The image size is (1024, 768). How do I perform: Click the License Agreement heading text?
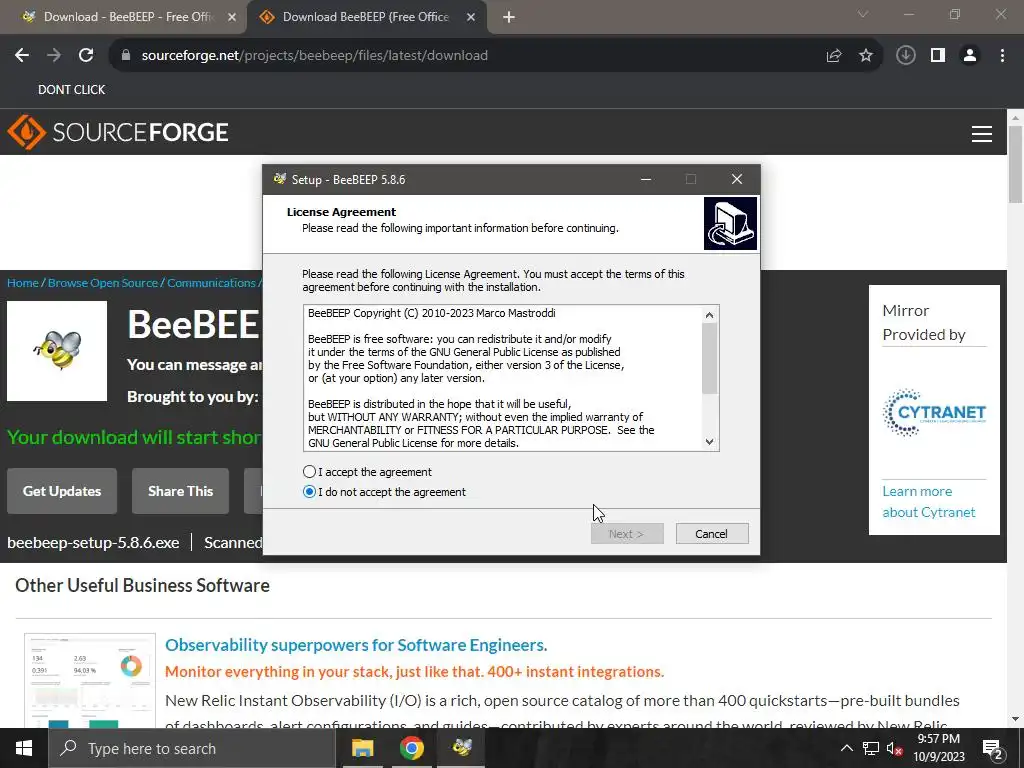click(341, 212)
